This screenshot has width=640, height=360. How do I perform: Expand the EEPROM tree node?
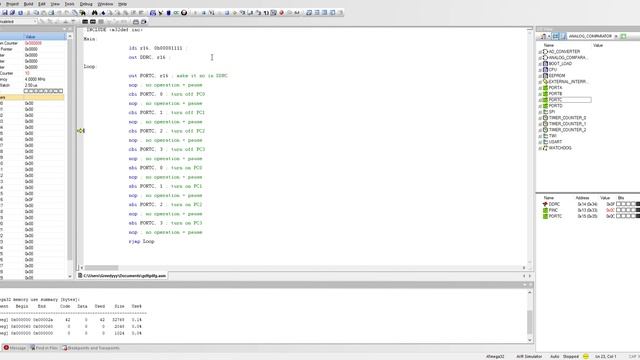tap(540, 76)
